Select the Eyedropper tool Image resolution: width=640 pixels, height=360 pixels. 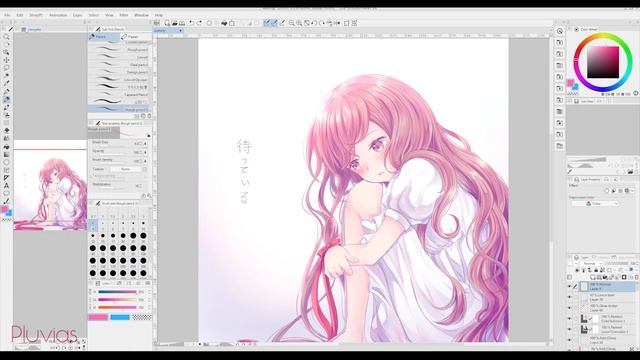(6, 83)
